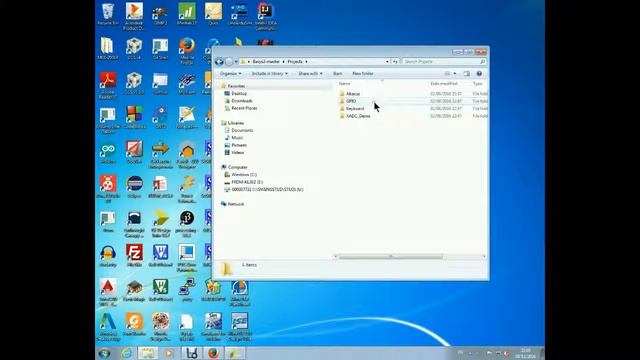Image resolution: width=640 pixels, height=360 pixels.
Task: Open Firefox from the taskbar
Action: pyautogui.click(x=213, y=353)
